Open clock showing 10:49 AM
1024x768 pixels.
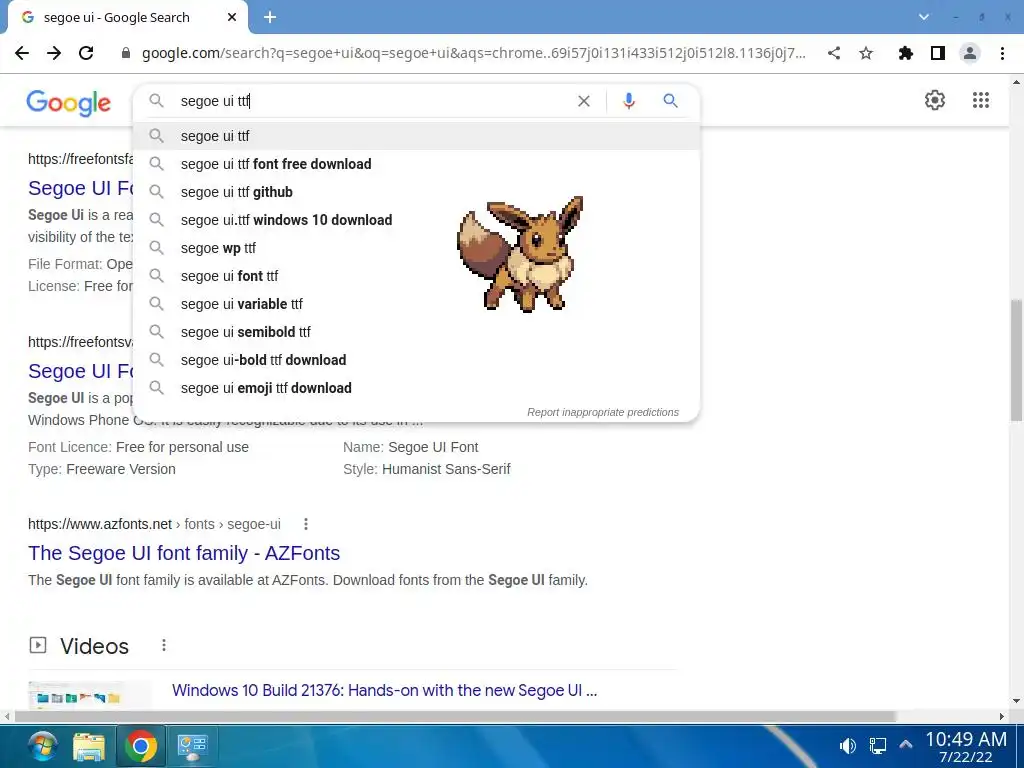pyautogui.click(x=966, y=747)
